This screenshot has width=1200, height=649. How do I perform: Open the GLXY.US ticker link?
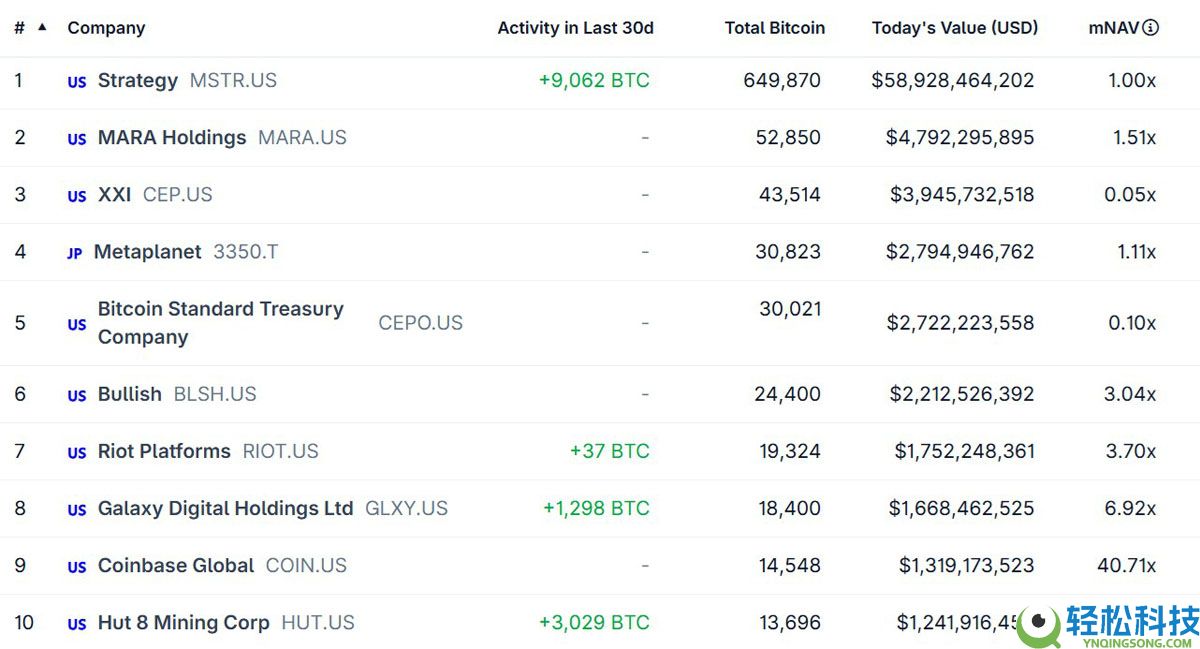(x=406, y=509)
